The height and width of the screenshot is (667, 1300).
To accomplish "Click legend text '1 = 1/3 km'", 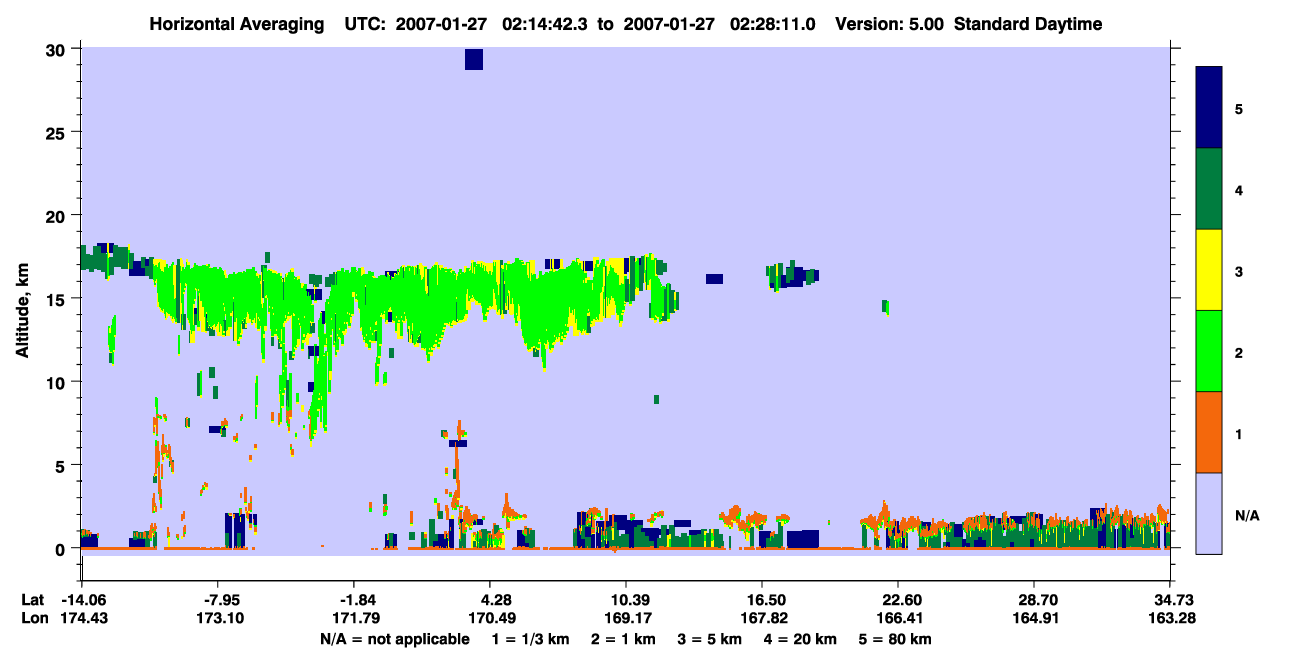I will 531,639.
